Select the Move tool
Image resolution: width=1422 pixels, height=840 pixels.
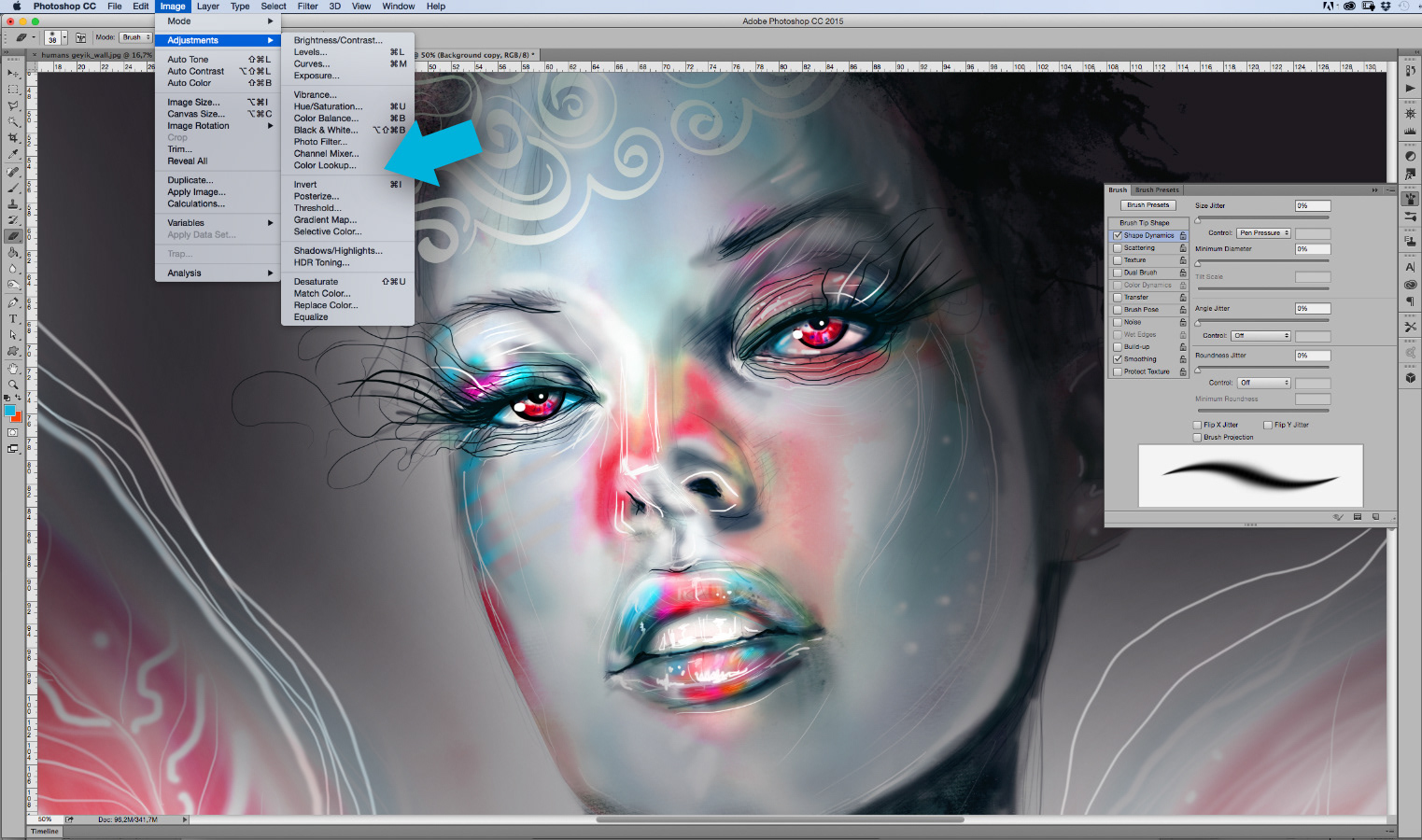pos(13,73)
